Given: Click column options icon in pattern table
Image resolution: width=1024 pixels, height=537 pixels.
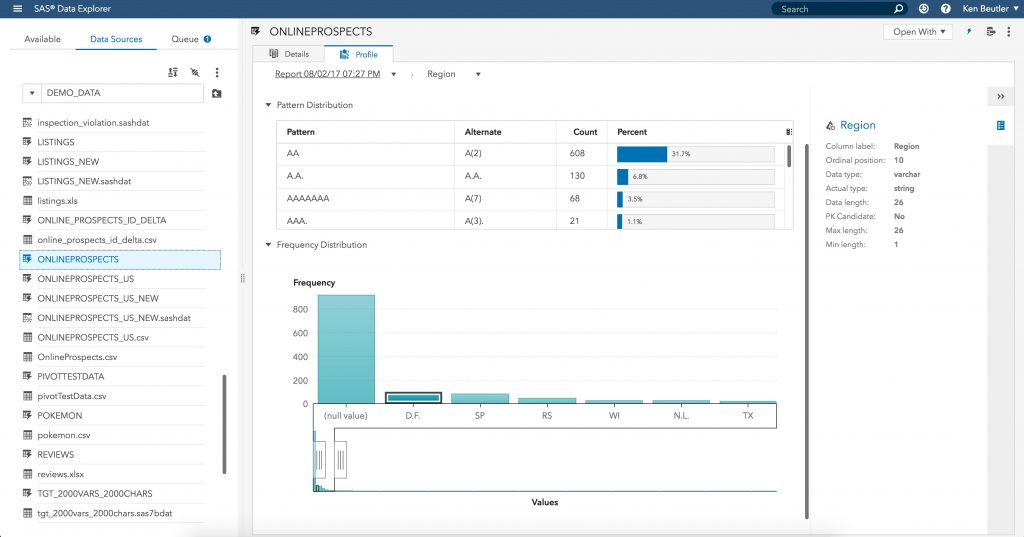Looking at the screenshot, I should [x=789, y=132].
